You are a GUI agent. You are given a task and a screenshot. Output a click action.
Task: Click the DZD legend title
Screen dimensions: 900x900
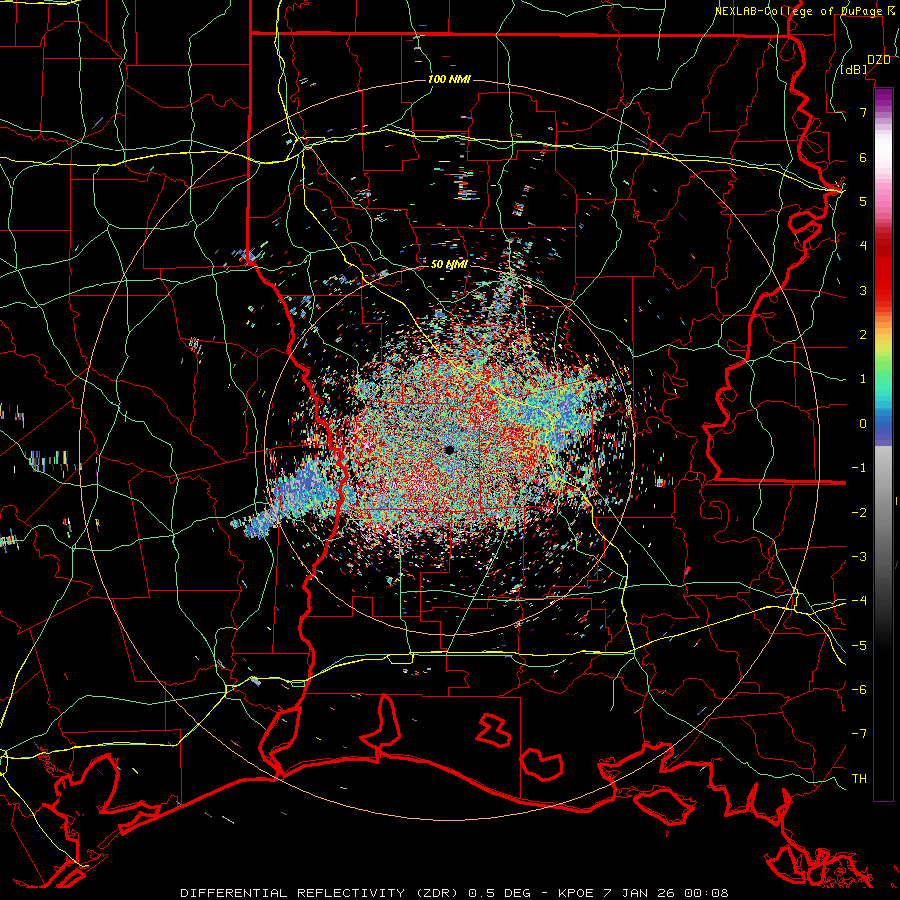pyautogui.click(x=879, y=60)
